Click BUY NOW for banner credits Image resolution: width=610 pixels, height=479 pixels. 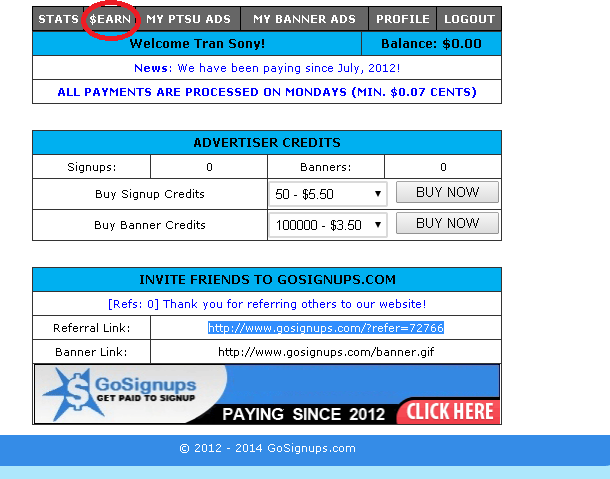click(x=447, y=223)
